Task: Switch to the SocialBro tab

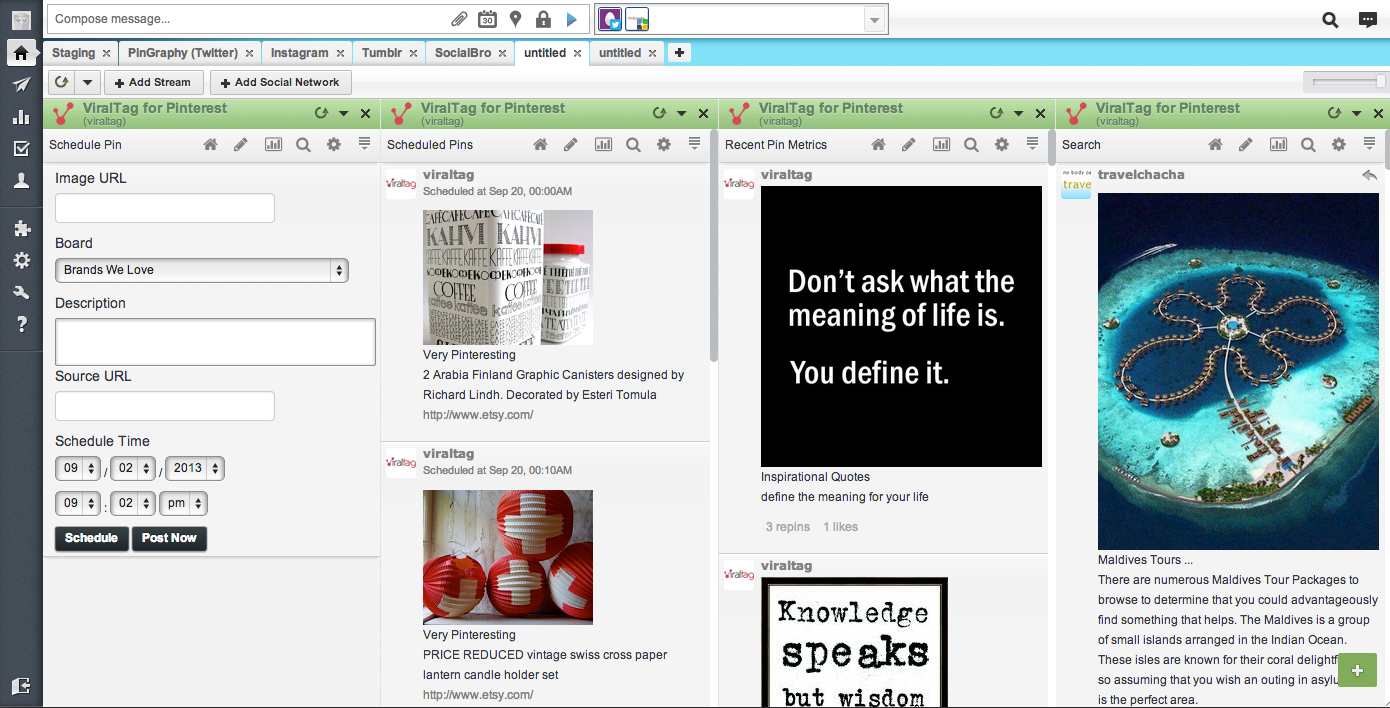Action: tap(463, 53)
